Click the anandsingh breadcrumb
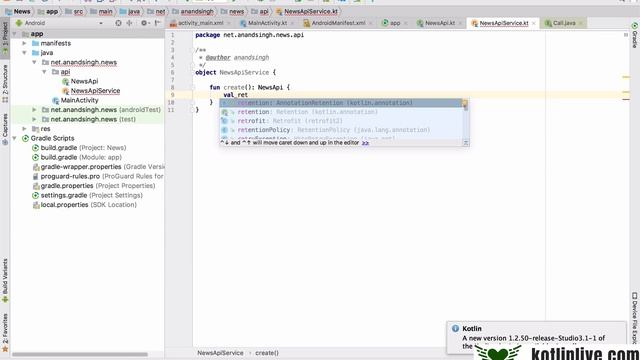Image resolution: width=640 pixels, height=360 pixels. [x=193, y=11]
